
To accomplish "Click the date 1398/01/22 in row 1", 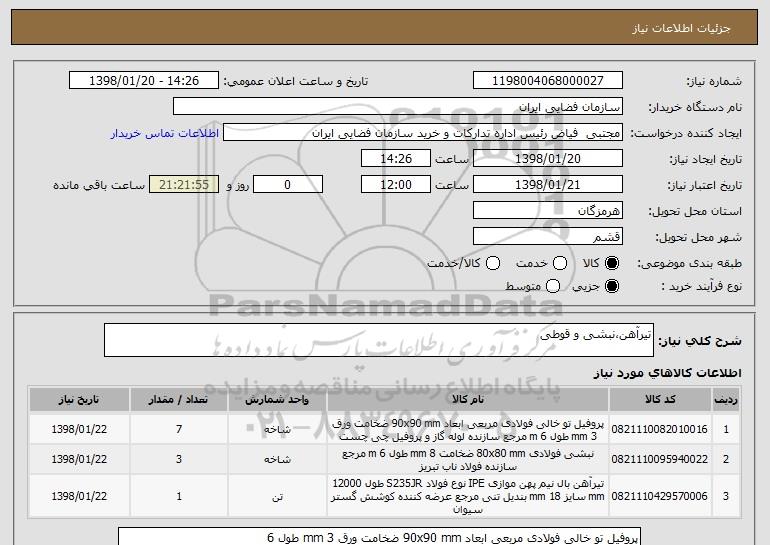I will 79,429.
